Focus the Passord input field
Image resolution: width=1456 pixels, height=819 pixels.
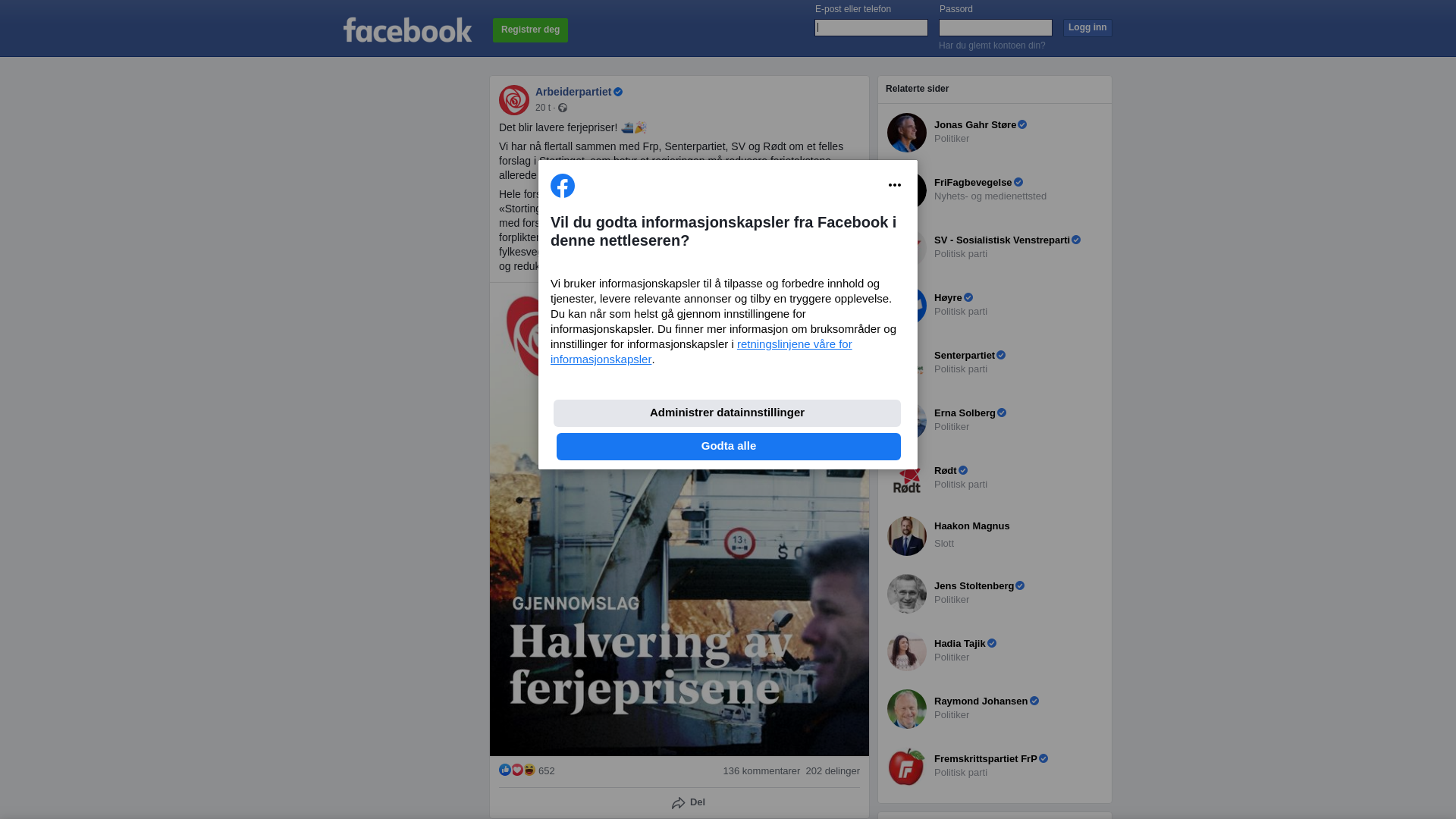(996, 28)
